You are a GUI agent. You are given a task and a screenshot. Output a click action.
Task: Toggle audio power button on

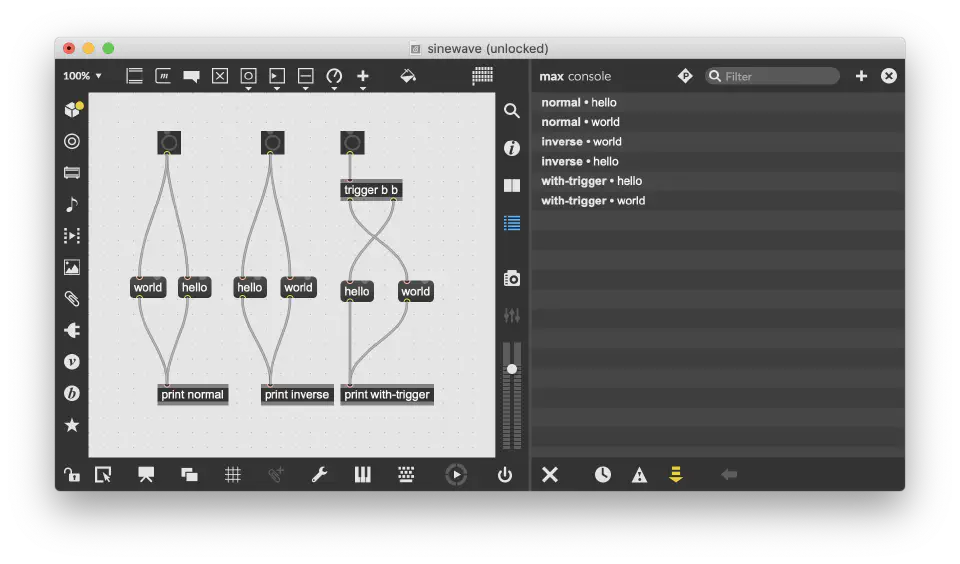(504, 475)
